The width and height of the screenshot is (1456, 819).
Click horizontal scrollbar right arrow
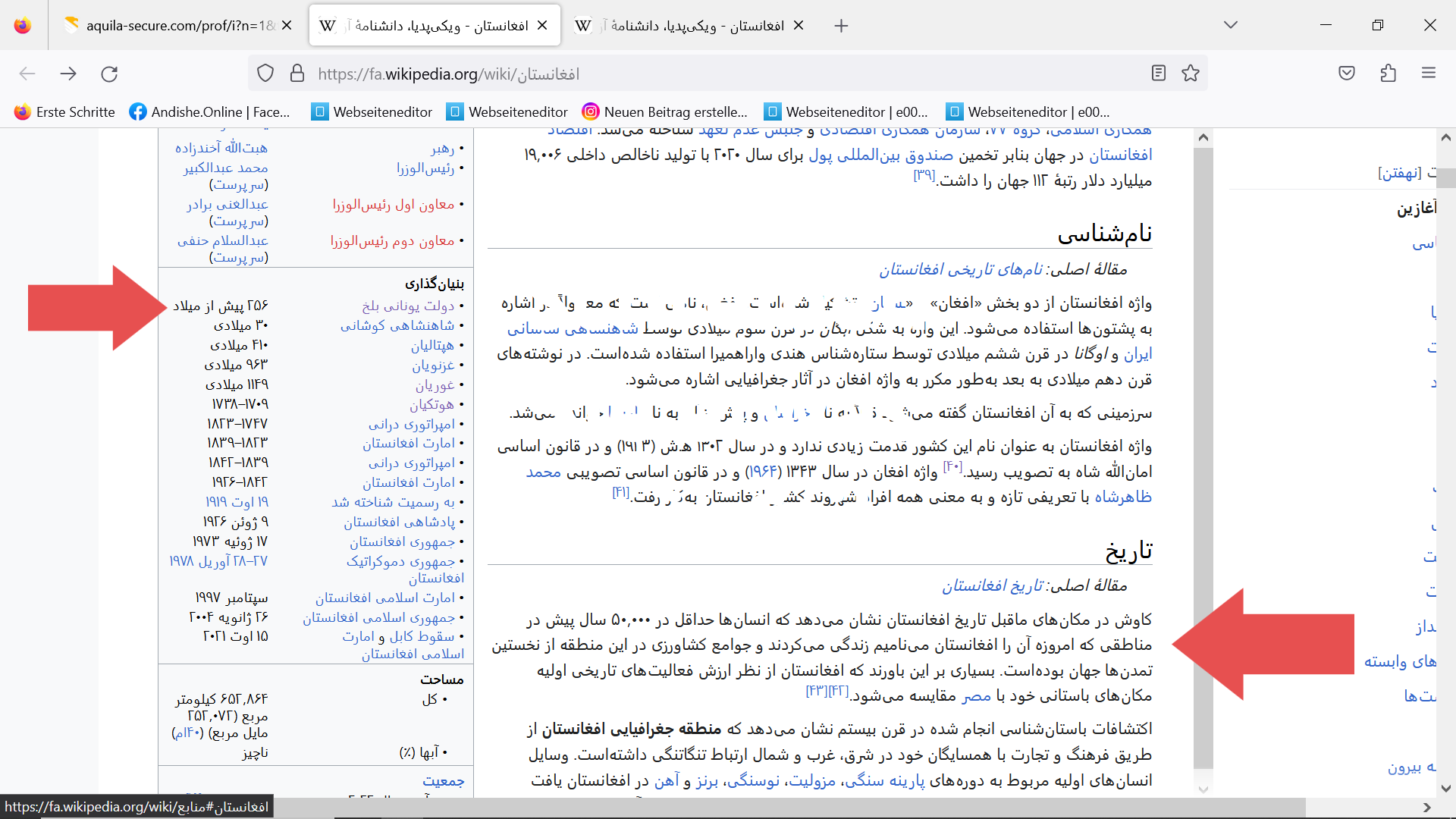point(1426,808)
